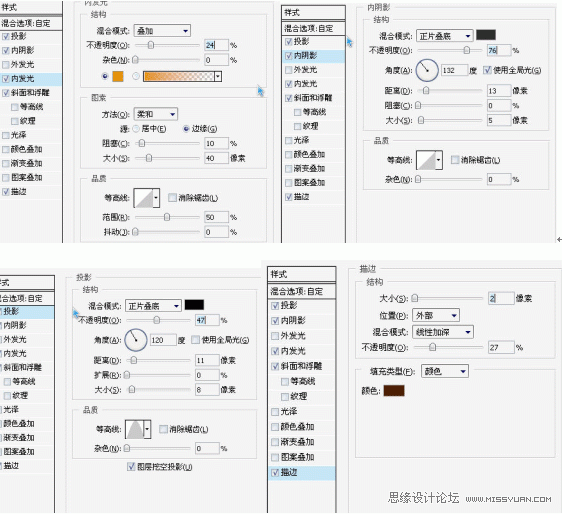
Task: Open blend mode dropdown showing 线性加深
Action: tap(443, 332)
